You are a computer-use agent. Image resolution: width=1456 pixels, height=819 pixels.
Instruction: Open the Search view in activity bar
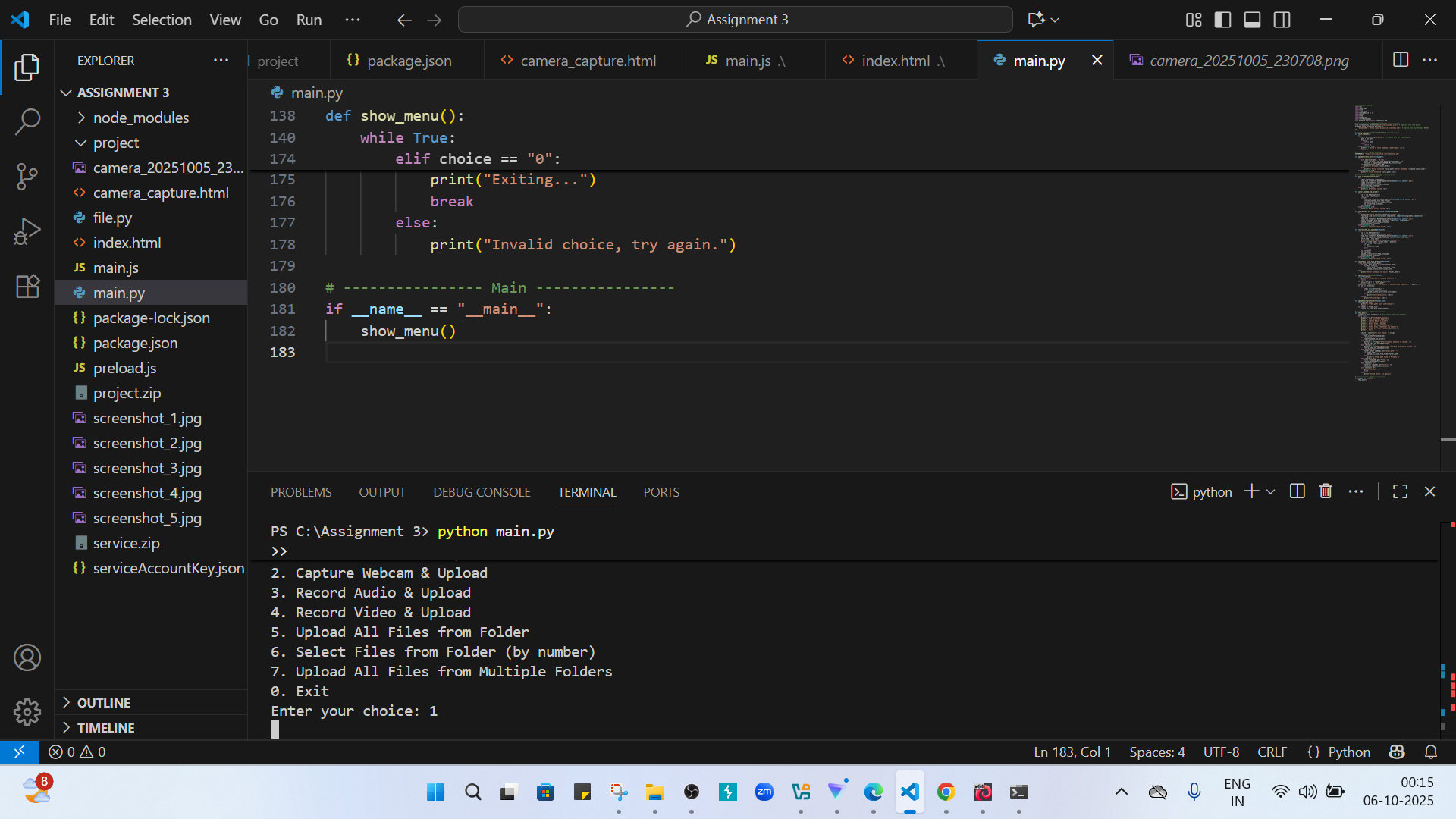(27, 121)
